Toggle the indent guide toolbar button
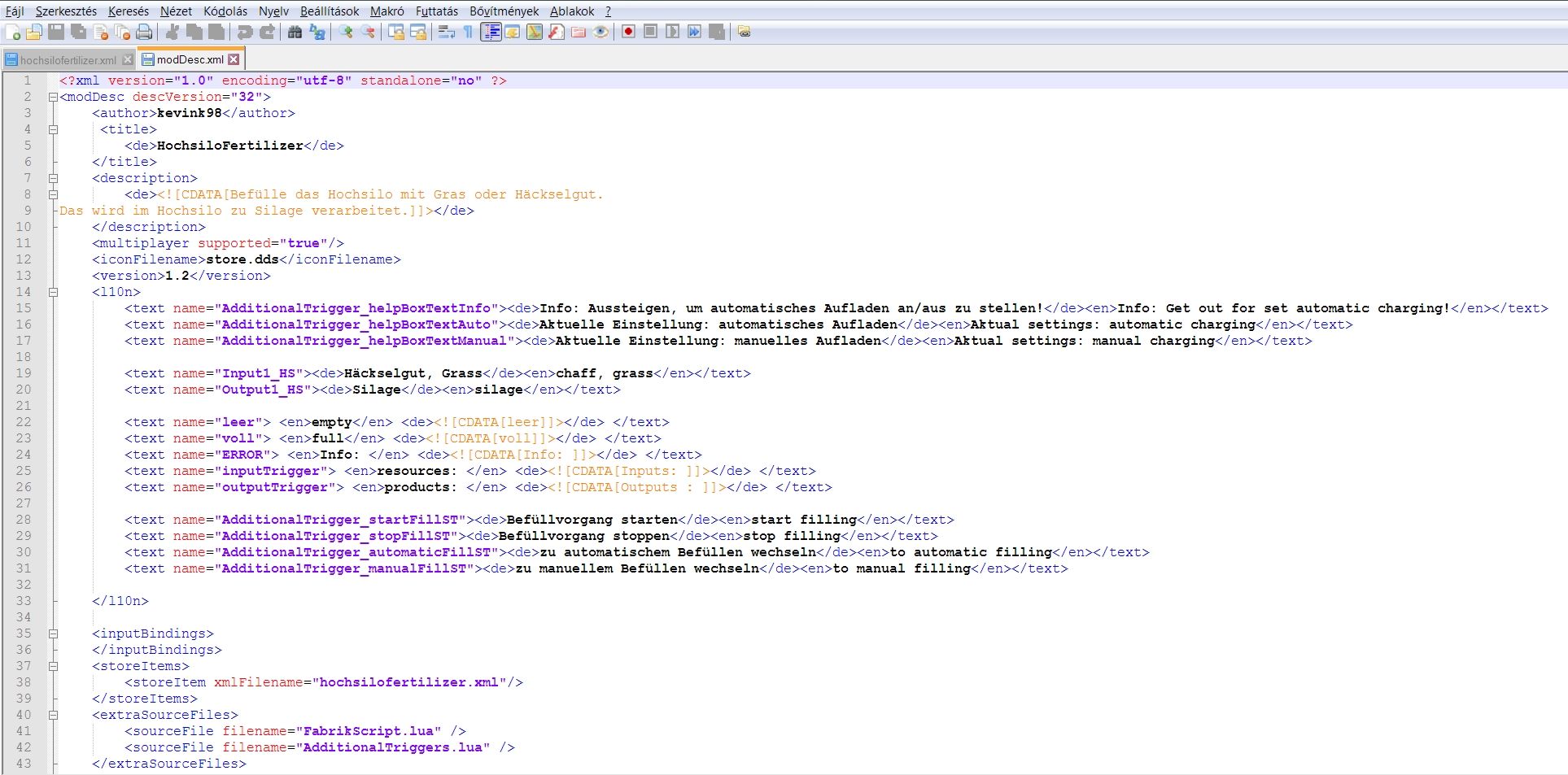This screenshot has width=1568, height=775. pos(491,32)
